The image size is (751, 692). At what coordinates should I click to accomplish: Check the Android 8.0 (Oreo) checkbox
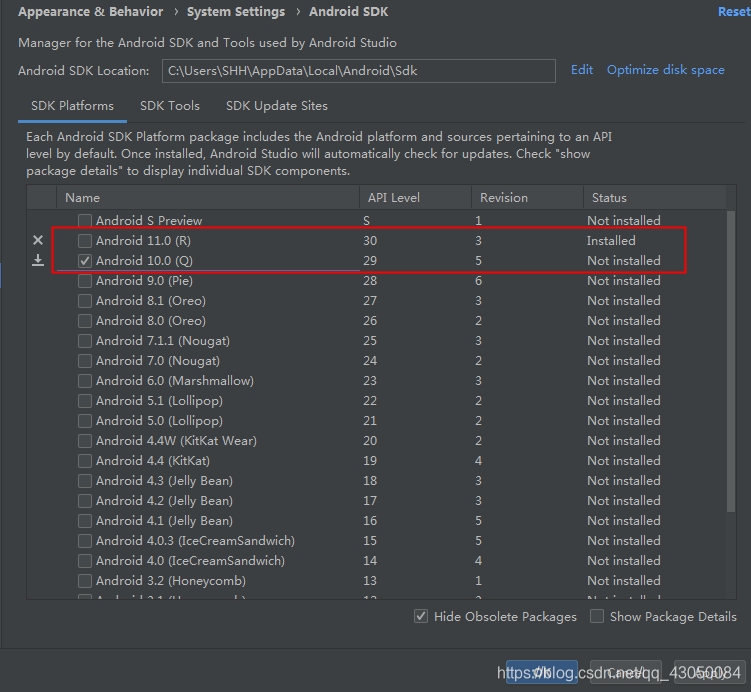tap(85, 320)
